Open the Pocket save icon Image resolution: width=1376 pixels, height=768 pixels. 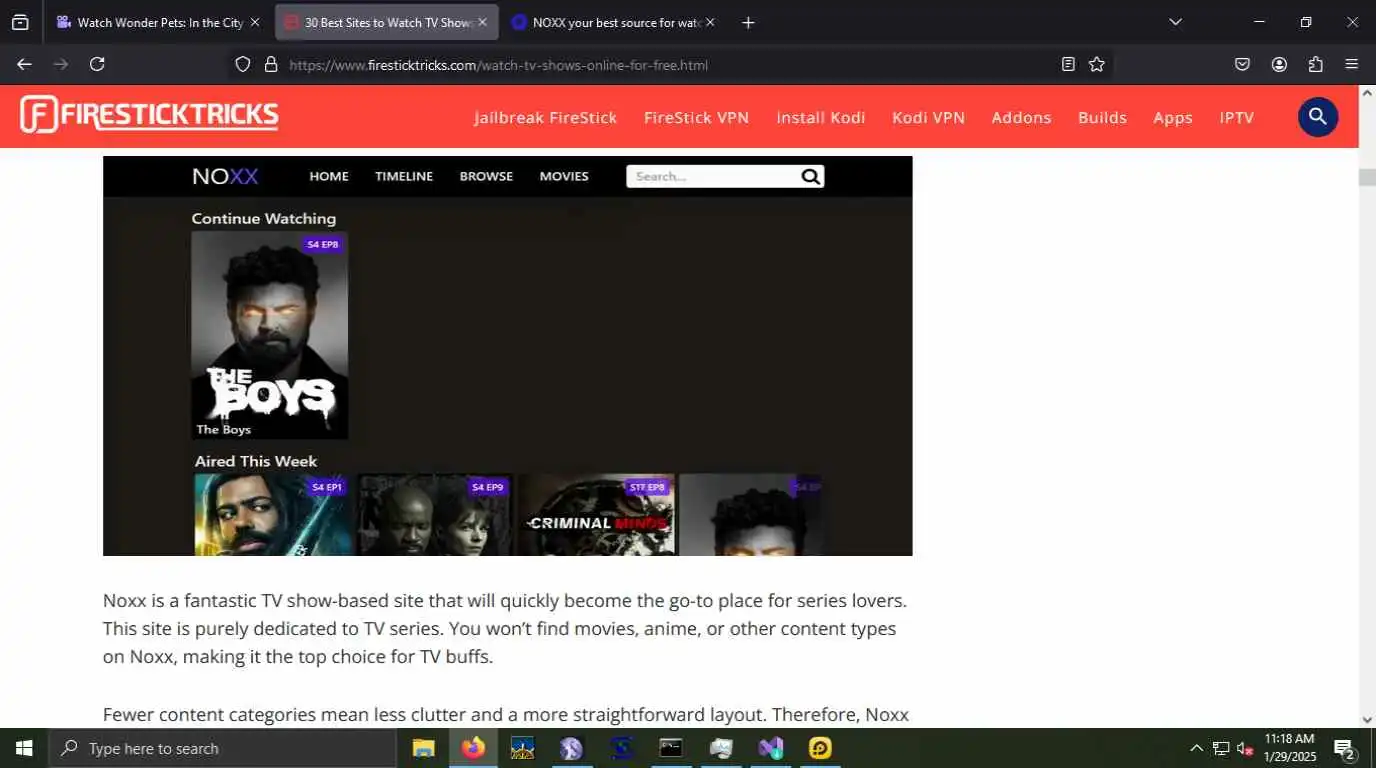(1242, 64)
